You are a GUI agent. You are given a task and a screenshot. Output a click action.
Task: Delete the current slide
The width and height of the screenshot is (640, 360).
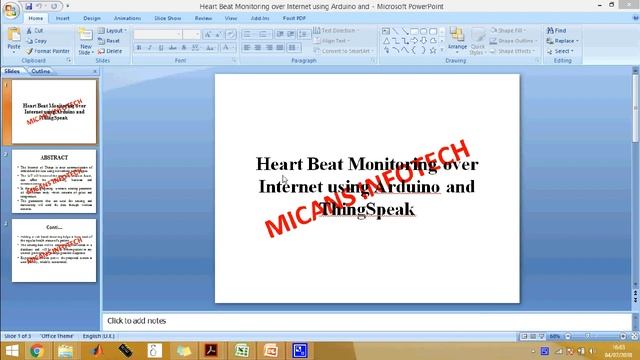pos(110,51)
